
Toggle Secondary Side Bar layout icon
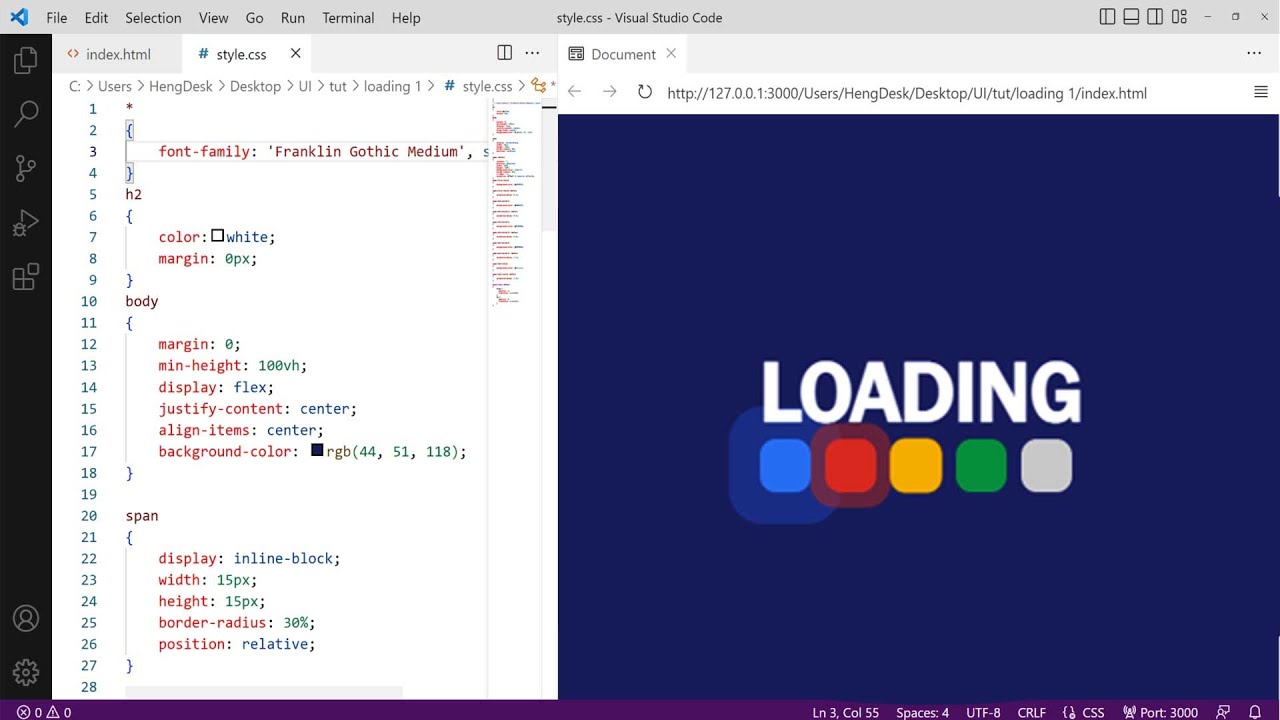[x=1155, y=17]
